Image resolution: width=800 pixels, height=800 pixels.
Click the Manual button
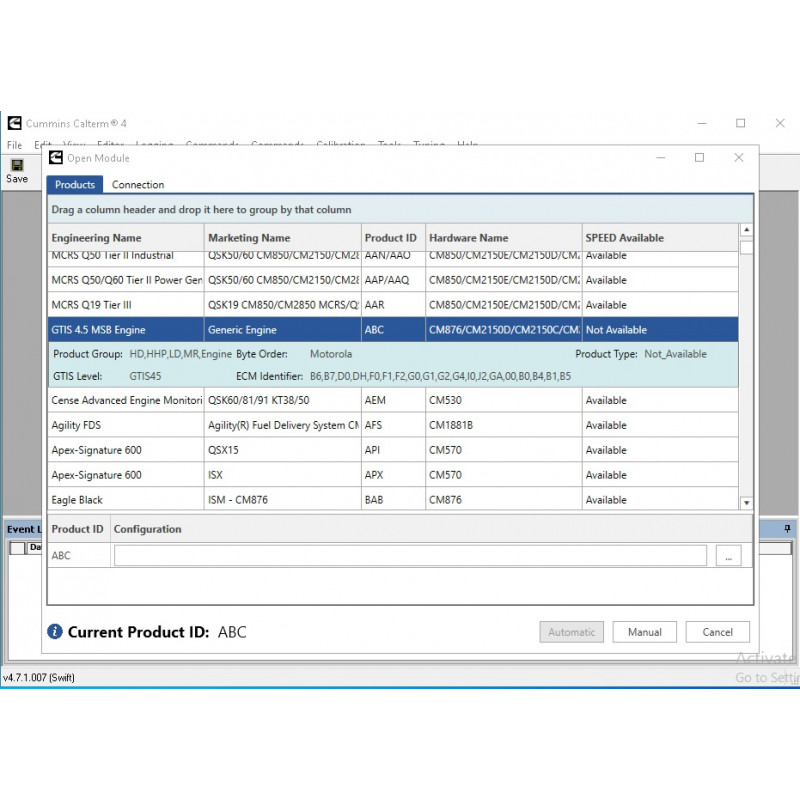(644, 632)
